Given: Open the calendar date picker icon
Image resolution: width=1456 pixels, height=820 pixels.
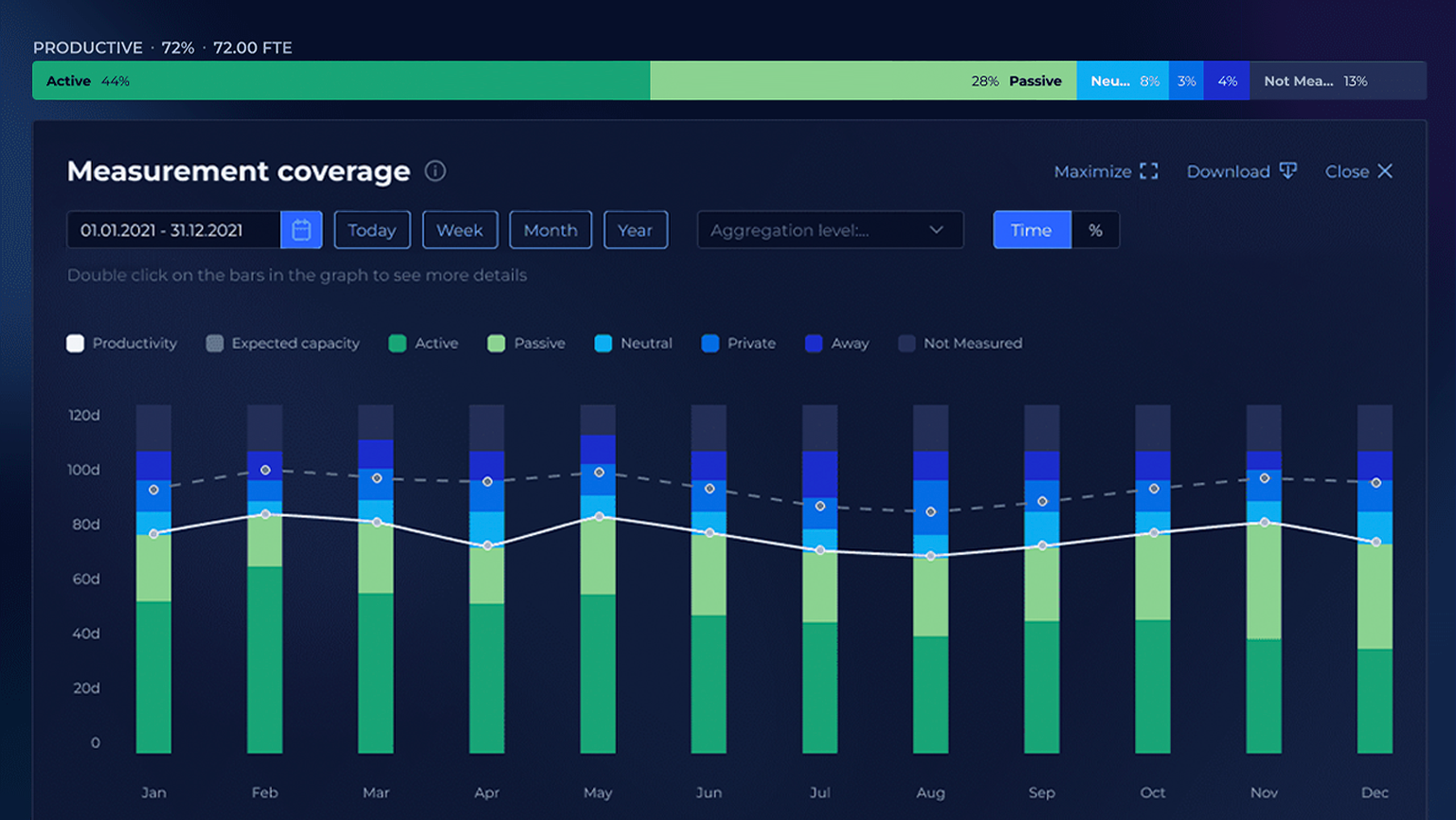Looking at the screenshot, I should (301, 230).
